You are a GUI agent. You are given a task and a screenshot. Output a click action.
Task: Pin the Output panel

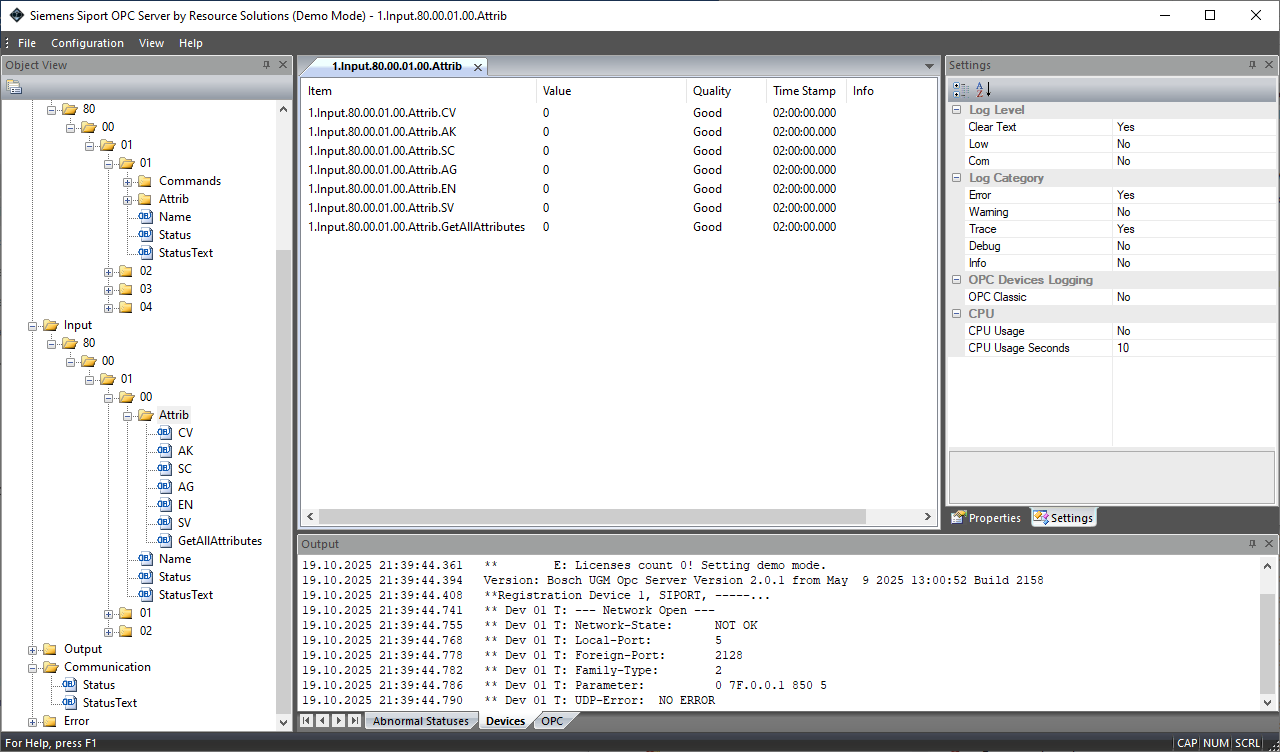[x=1252, y=544]
